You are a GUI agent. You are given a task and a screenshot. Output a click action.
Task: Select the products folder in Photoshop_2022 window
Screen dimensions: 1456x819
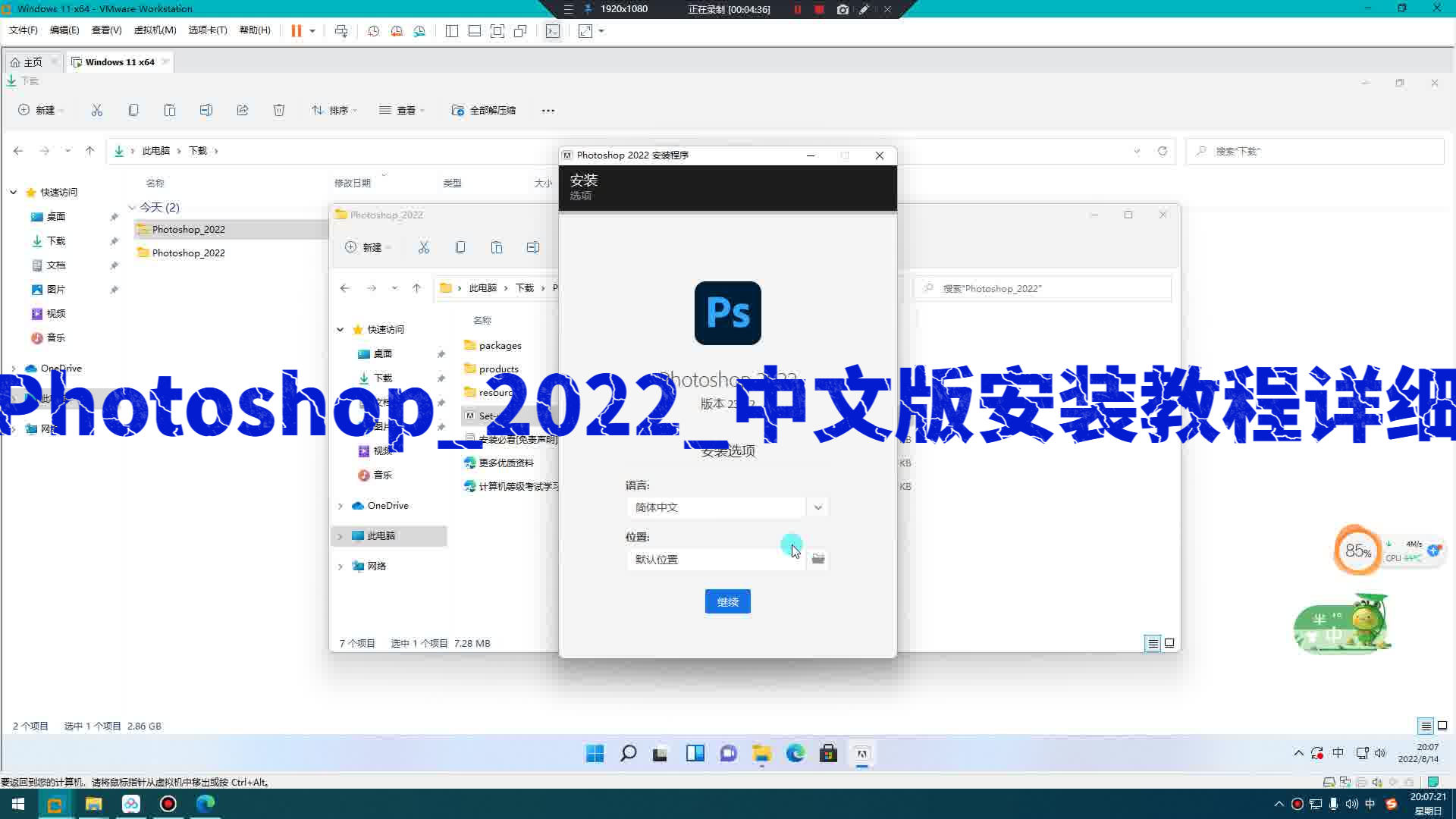tap(498, 369)
